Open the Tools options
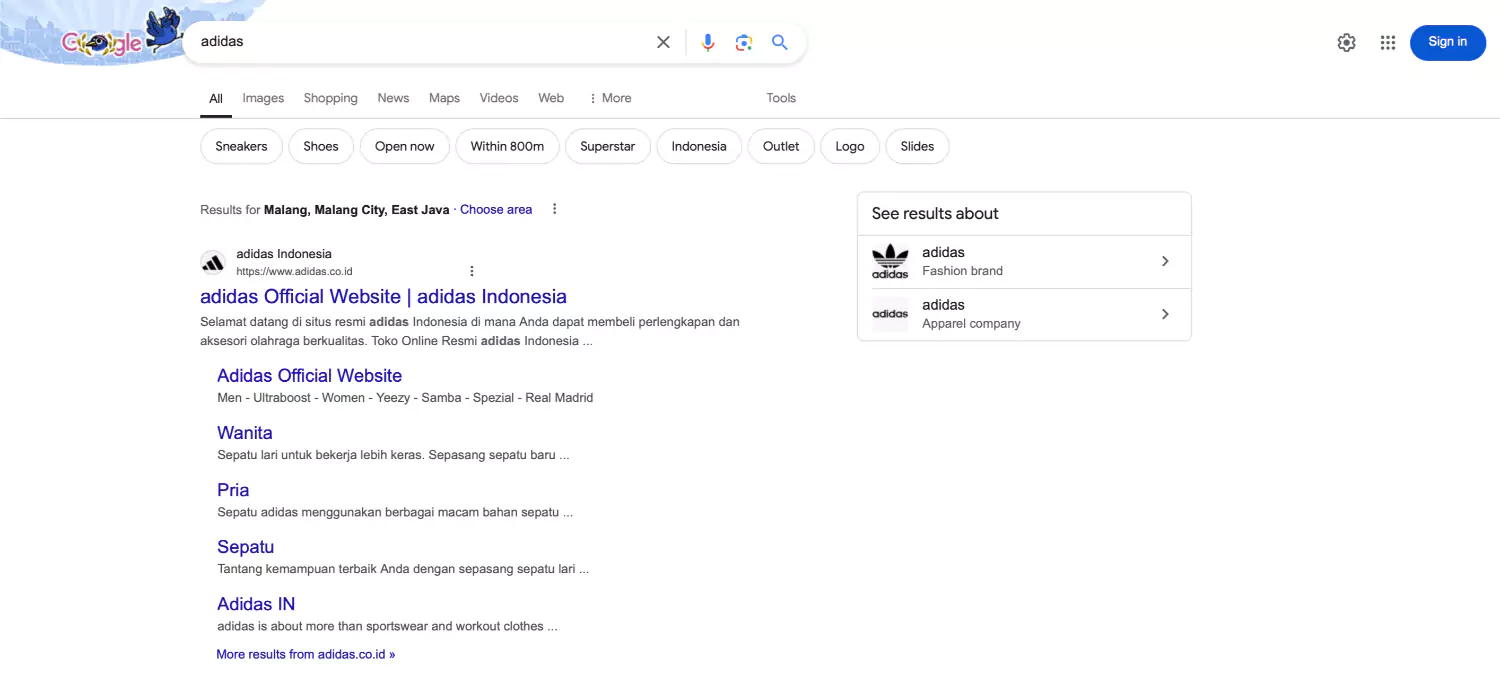This screenshot has width=1500, height=684. coord(781,98)
